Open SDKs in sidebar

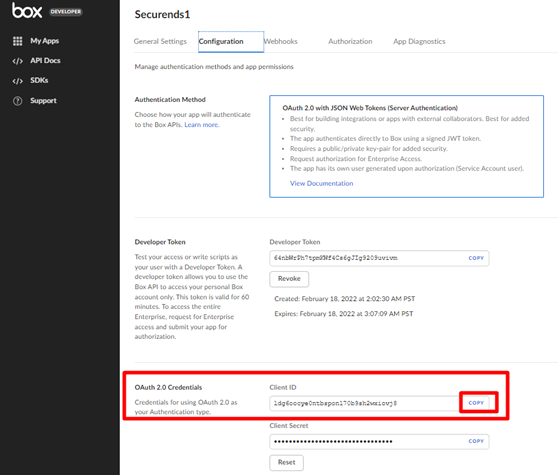pyautogui.click(x=39, y=80)
